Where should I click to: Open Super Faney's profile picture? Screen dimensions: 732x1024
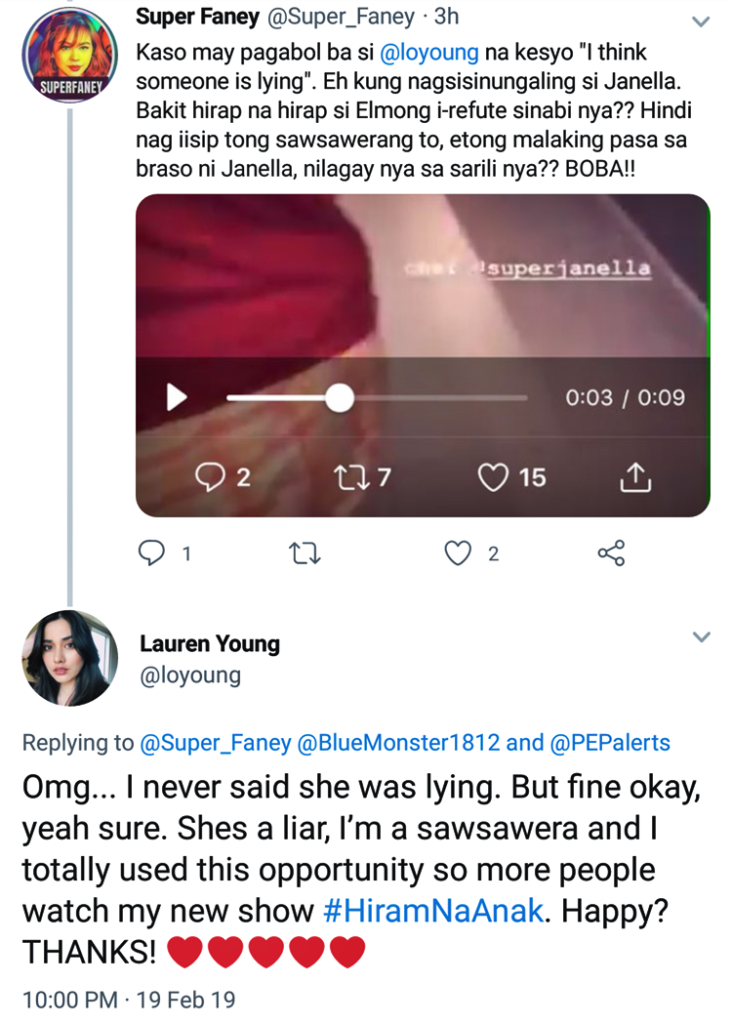click(69, 57)
